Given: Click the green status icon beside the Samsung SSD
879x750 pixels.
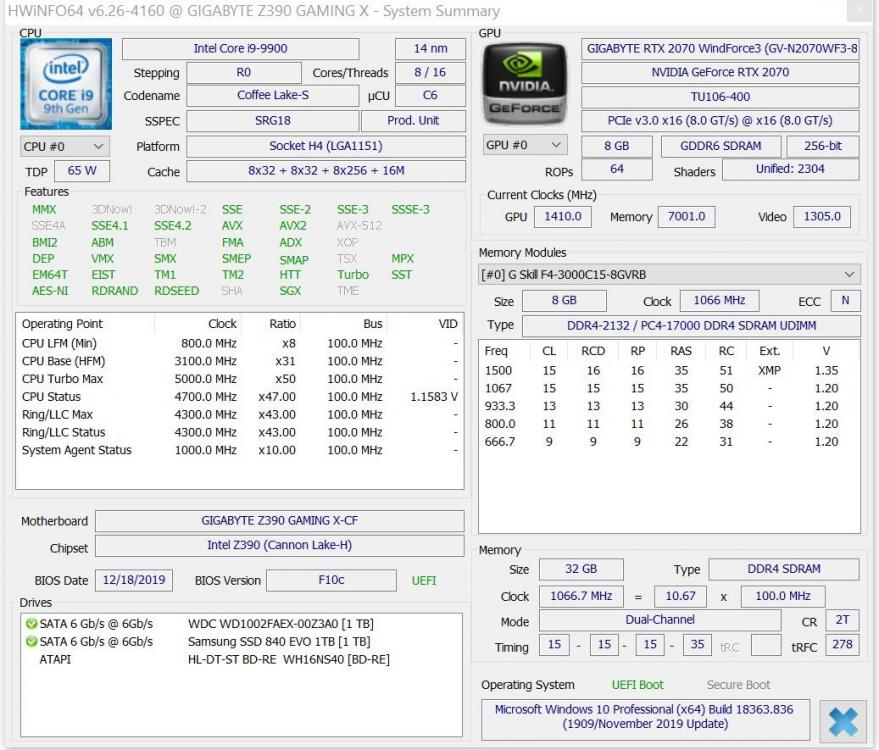Looking at the screenshot, I should (31, 641).
